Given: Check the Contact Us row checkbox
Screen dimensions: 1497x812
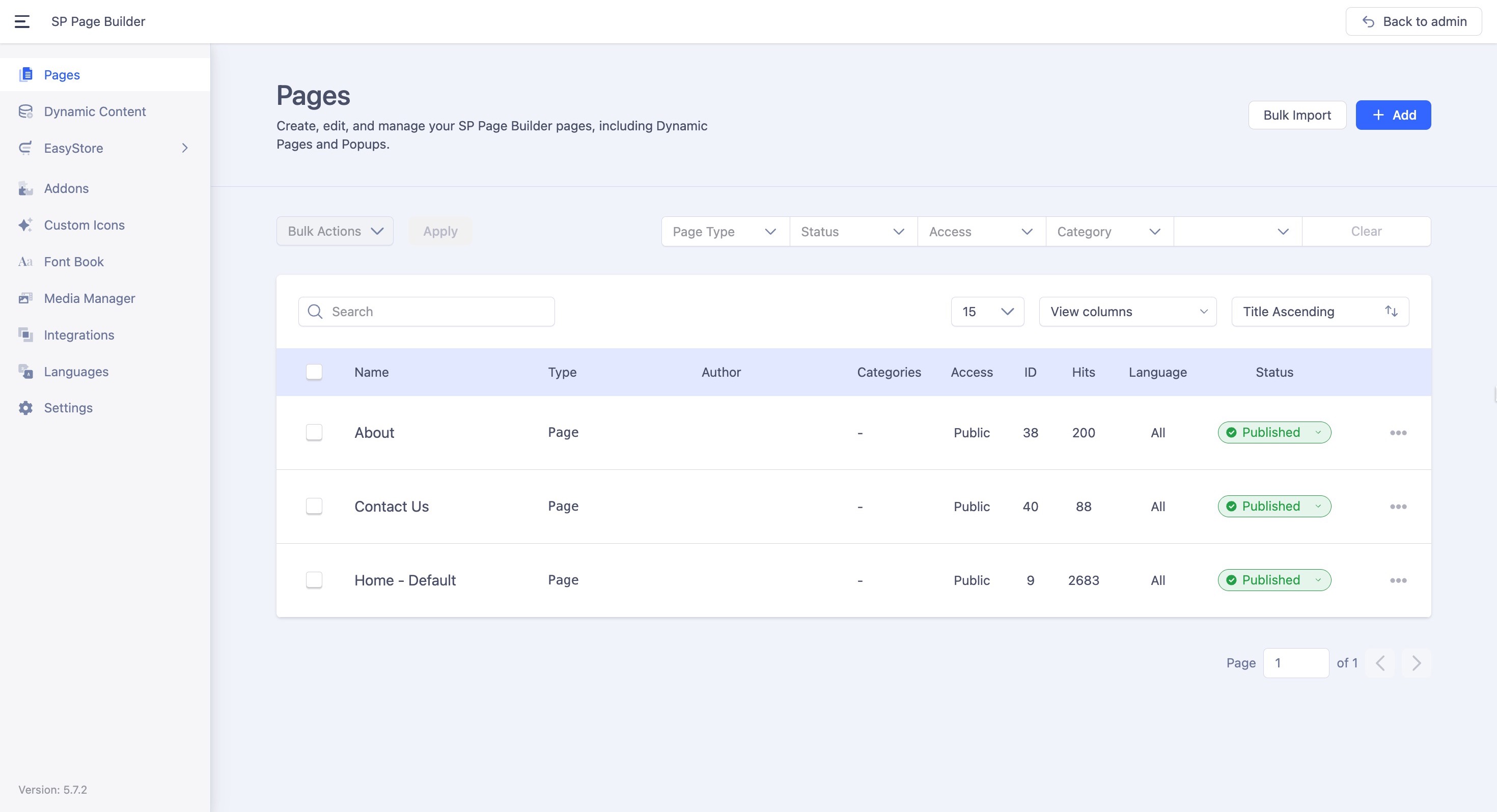Looking at the screenshot, I should point(314,506).
